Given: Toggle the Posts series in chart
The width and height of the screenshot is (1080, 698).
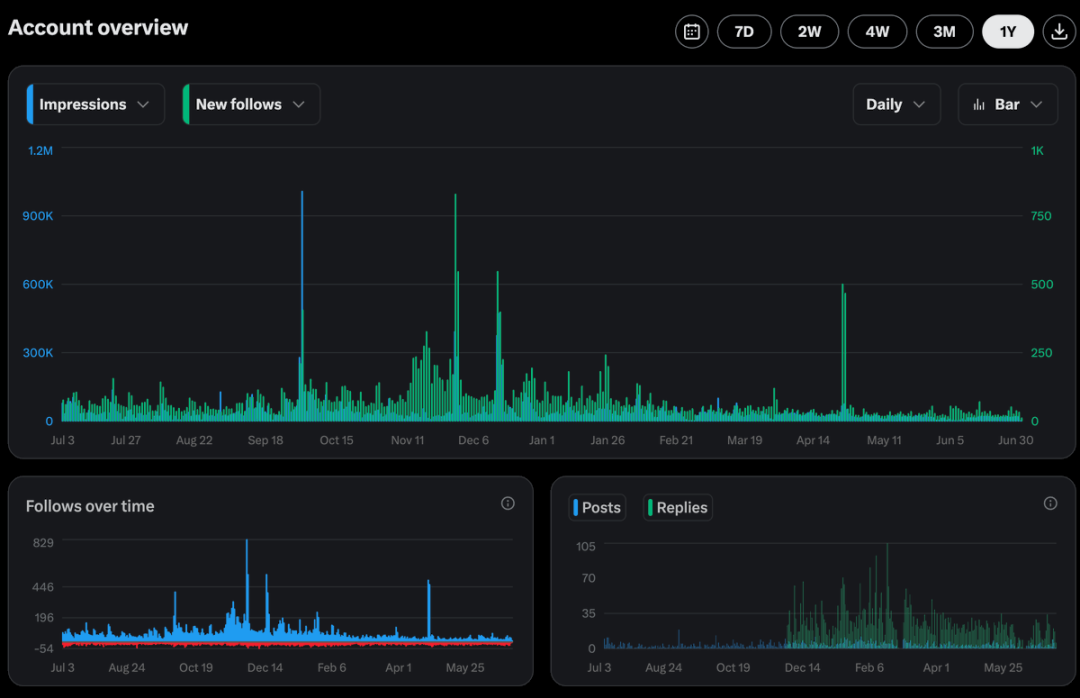Looking at the screenshot, I should (x=597, y=508).
